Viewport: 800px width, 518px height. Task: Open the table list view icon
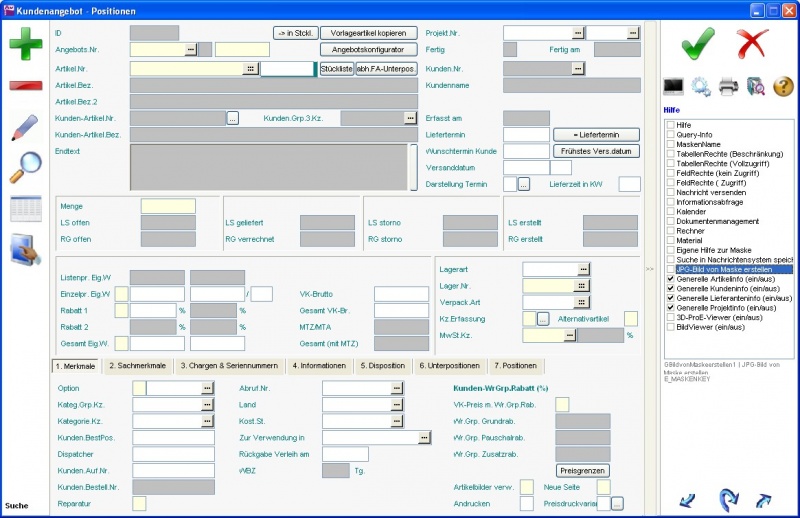[24, 209]
